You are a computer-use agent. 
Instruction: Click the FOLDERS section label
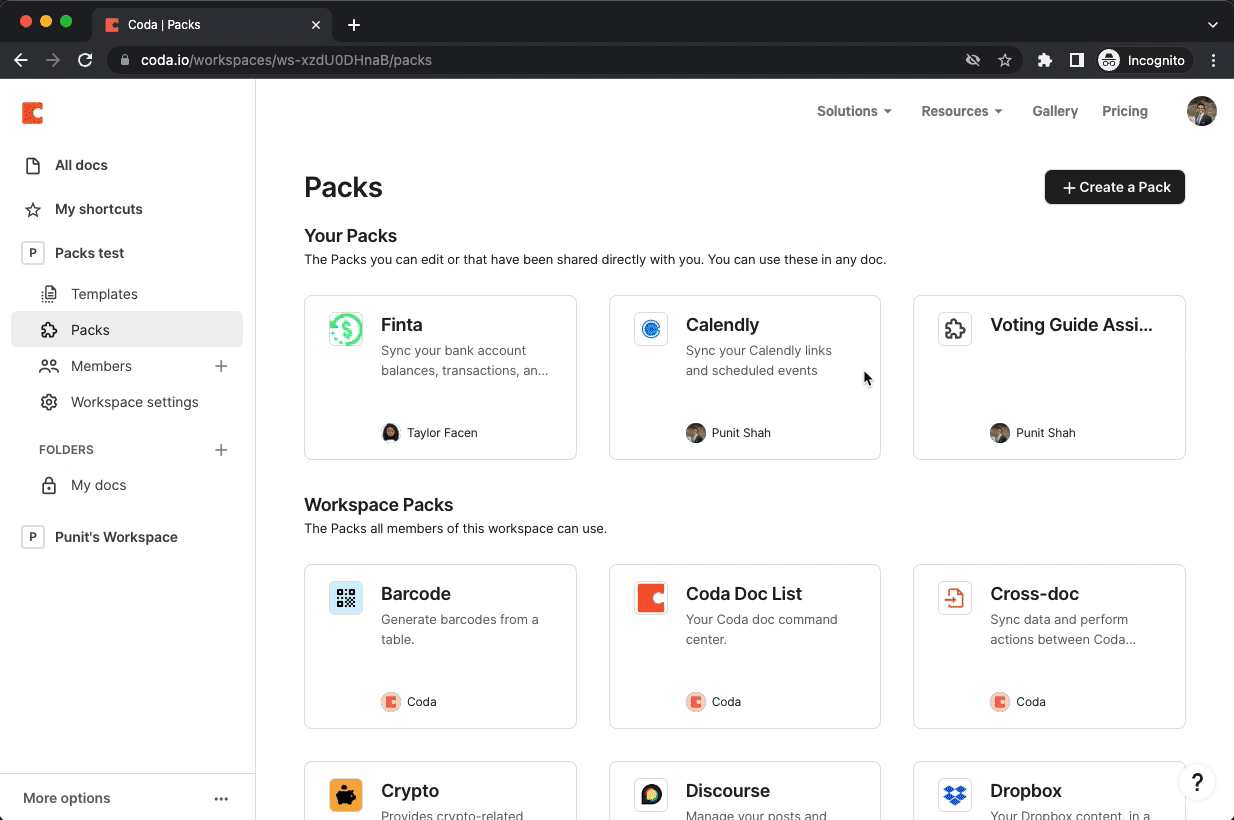click(x=66, y=450)
